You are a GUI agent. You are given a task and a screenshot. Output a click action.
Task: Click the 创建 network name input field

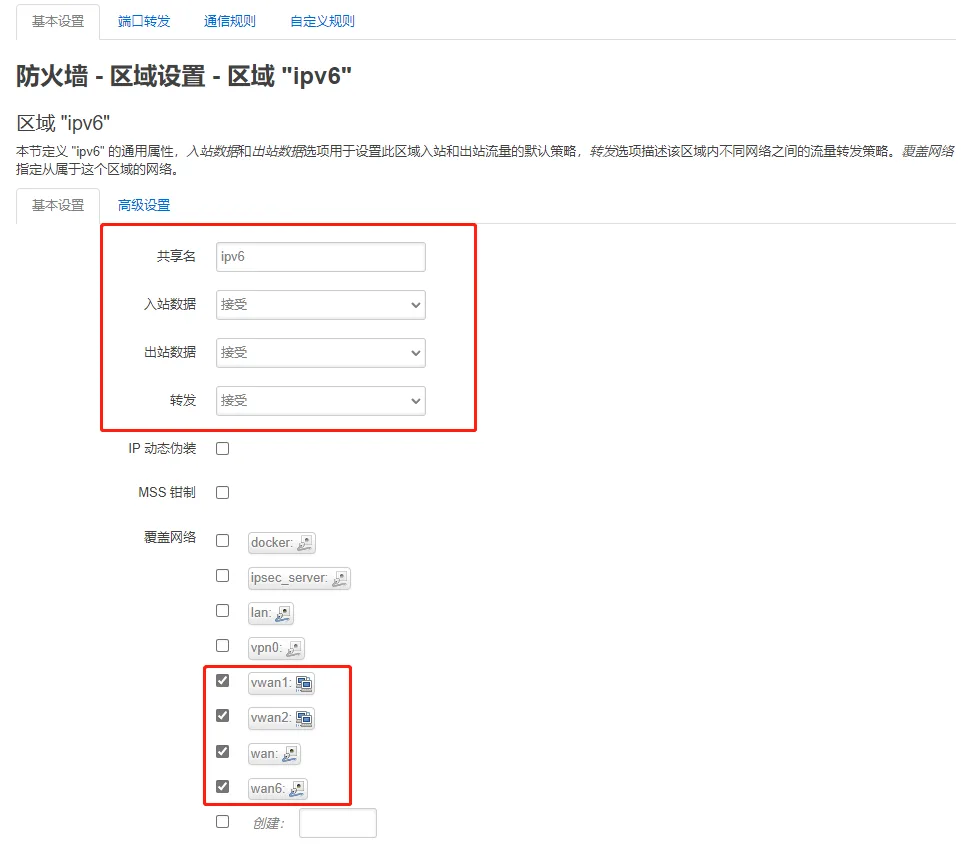click(338, 823)
